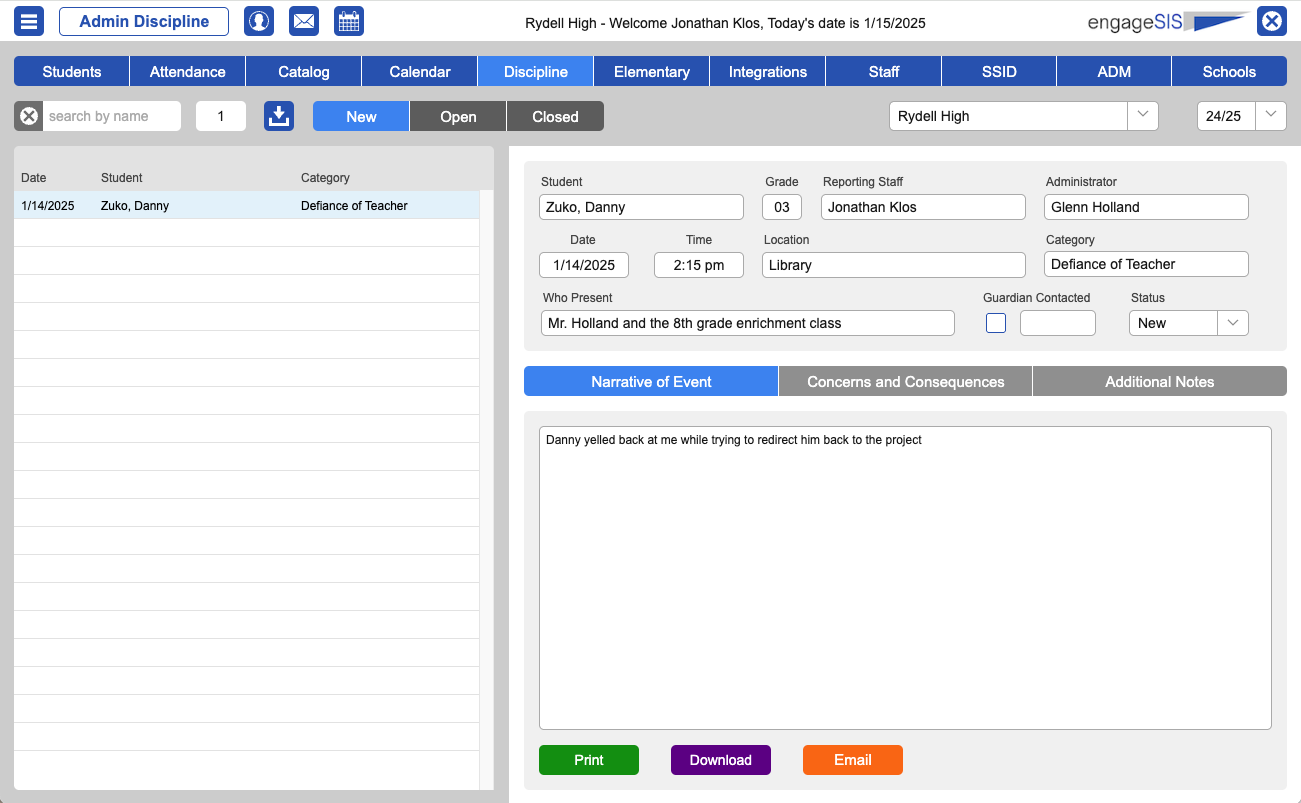The height and width of the screenshot is (803, 1301).
Task: Click the Administrator field Glenn Holland
Action: click(1146, 207)
